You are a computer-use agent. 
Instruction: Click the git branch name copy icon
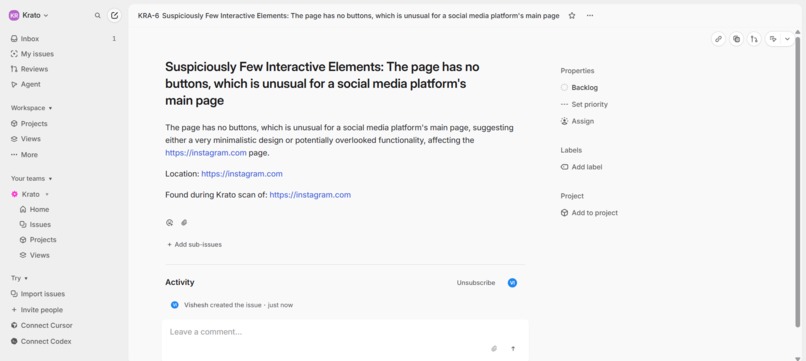pyautogui.click(x=754, y=39)
